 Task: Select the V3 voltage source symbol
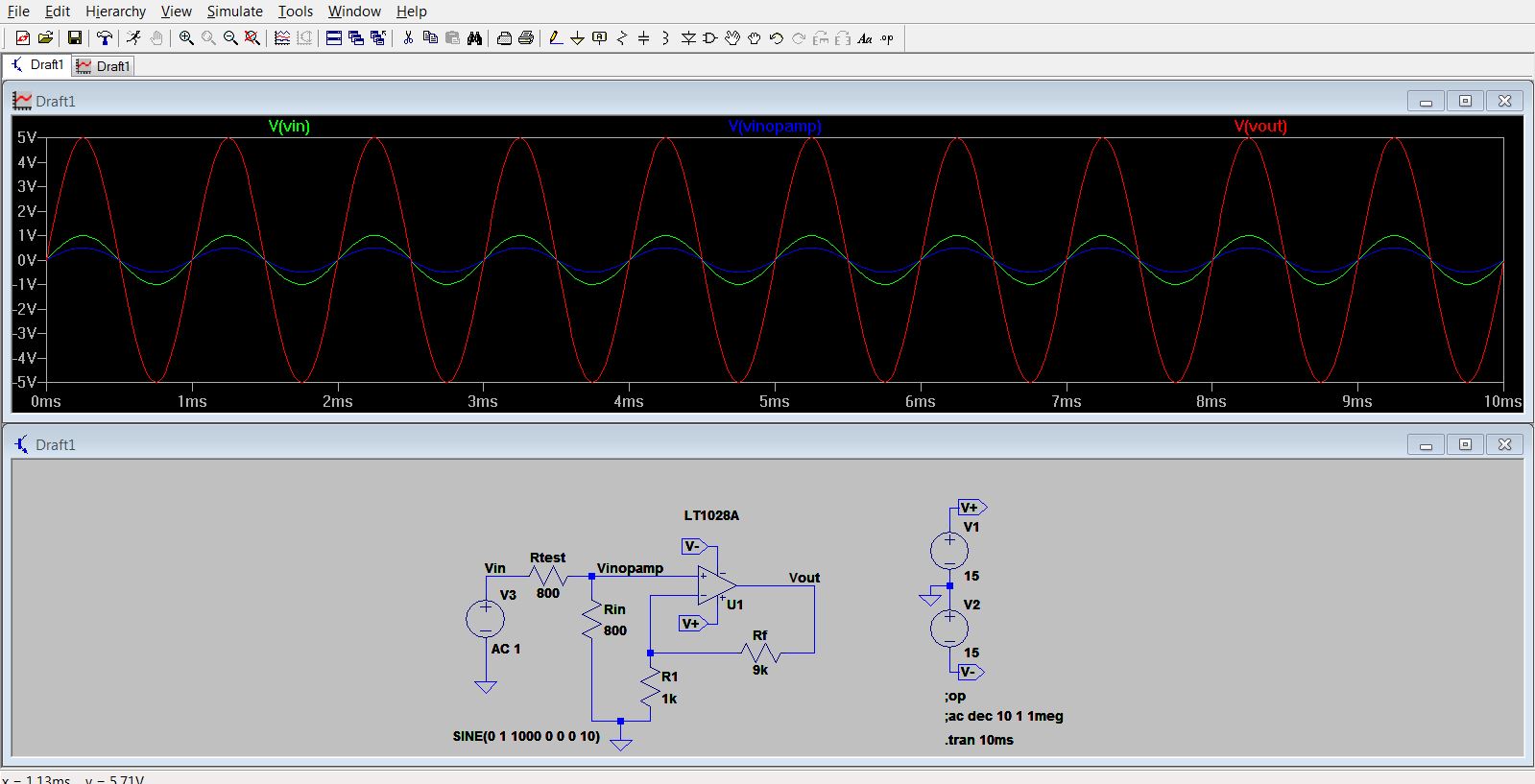point(485,619)
